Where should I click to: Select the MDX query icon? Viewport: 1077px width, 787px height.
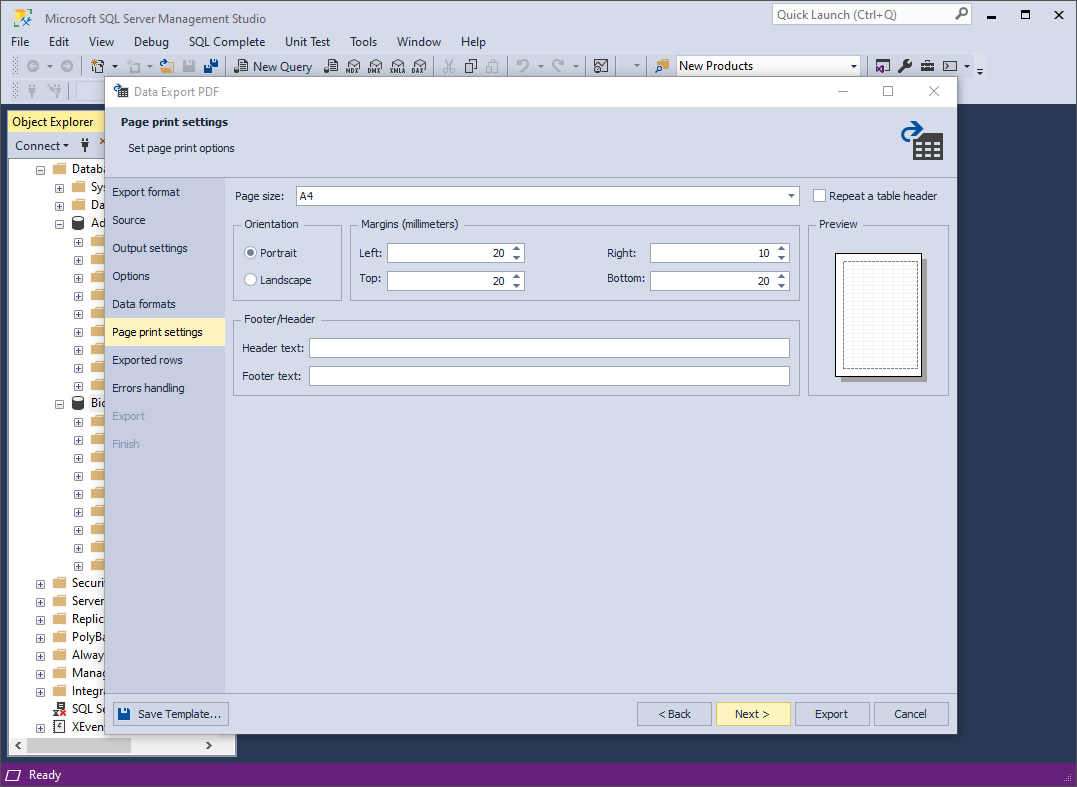pyautogui.click(x=353, y=66)
